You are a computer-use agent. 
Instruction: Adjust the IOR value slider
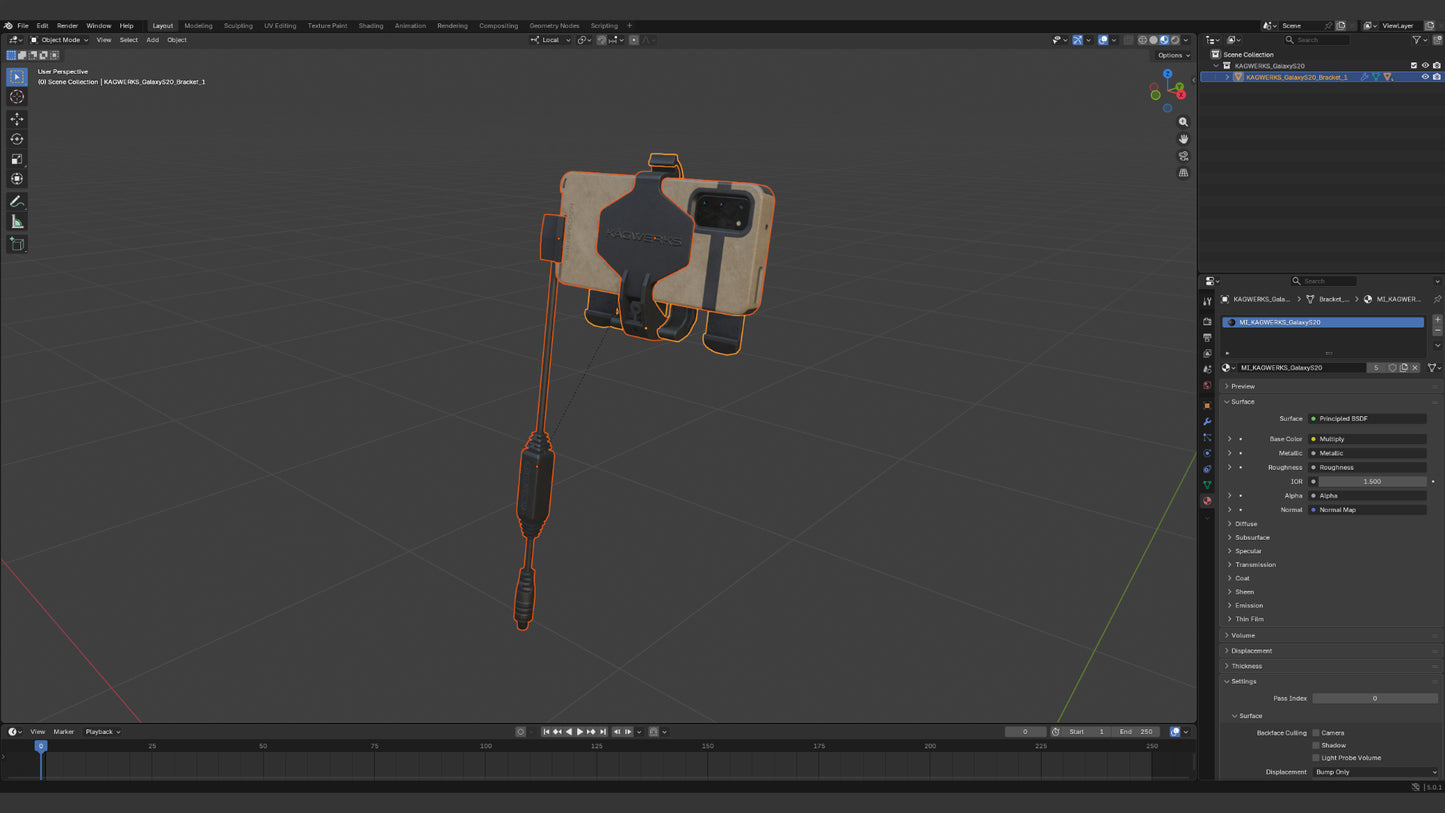[1372, 482]
